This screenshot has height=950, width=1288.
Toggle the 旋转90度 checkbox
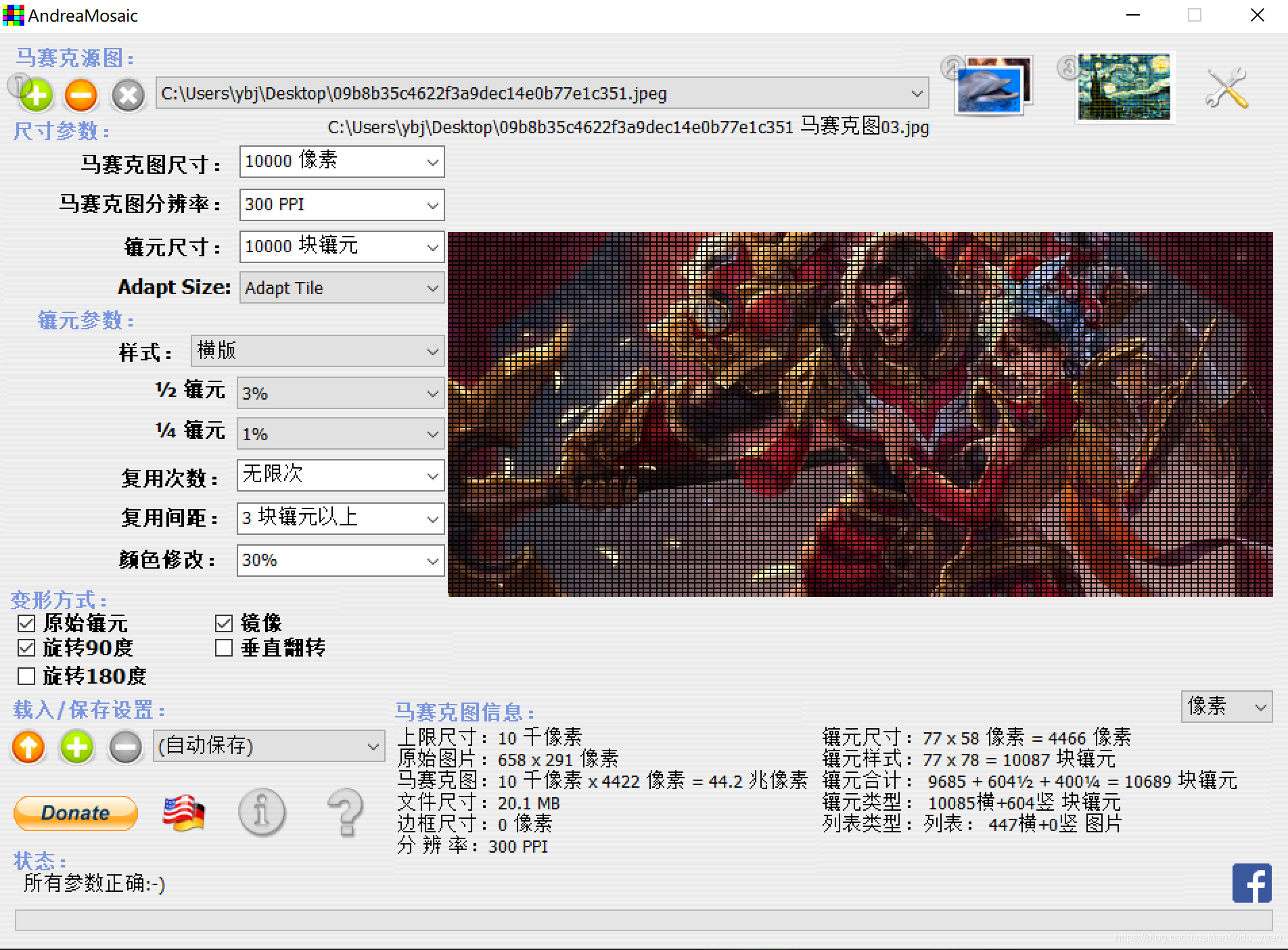[26, 648]
